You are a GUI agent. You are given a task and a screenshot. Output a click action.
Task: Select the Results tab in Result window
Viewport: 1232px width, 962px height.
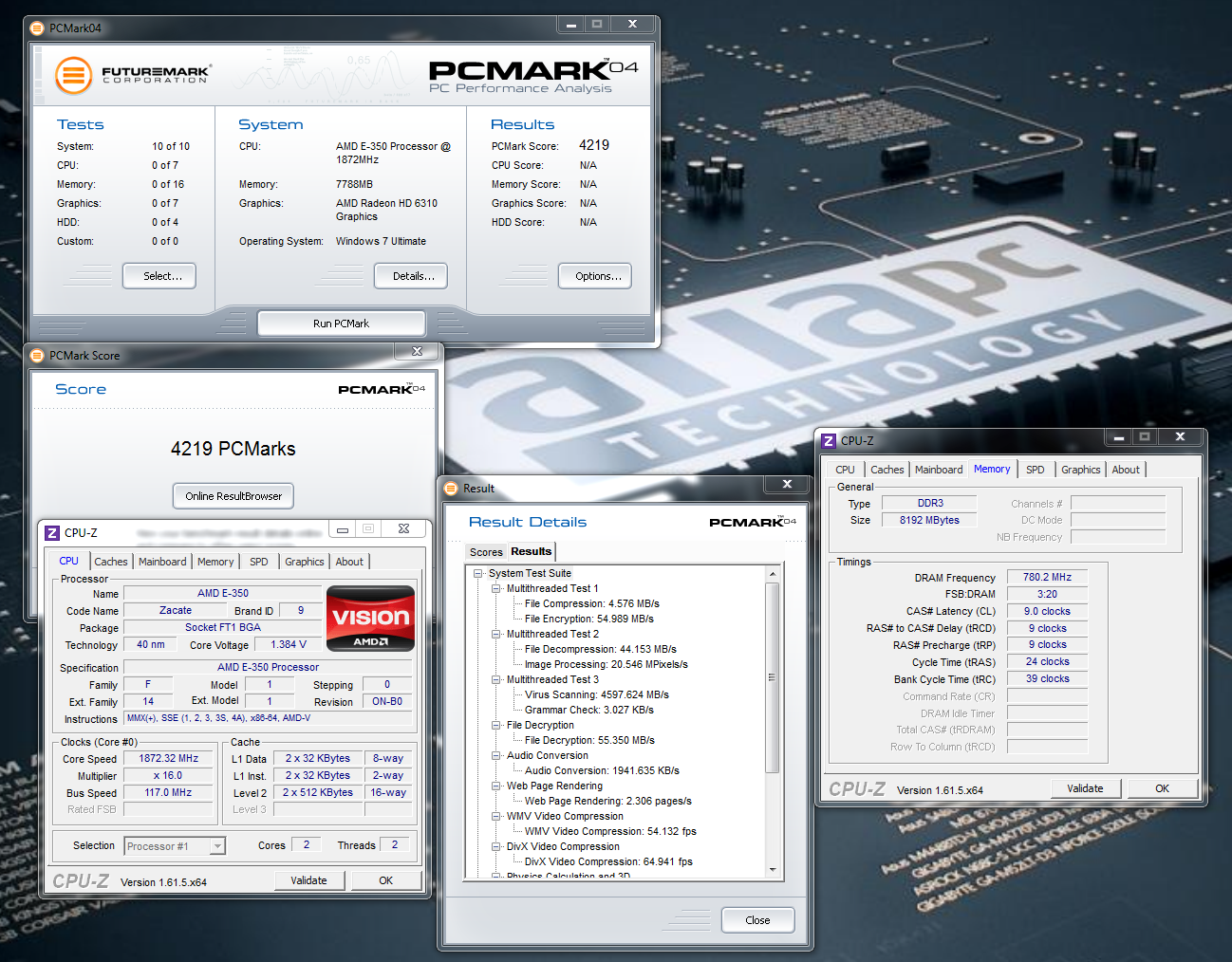(x=531, y=551)
